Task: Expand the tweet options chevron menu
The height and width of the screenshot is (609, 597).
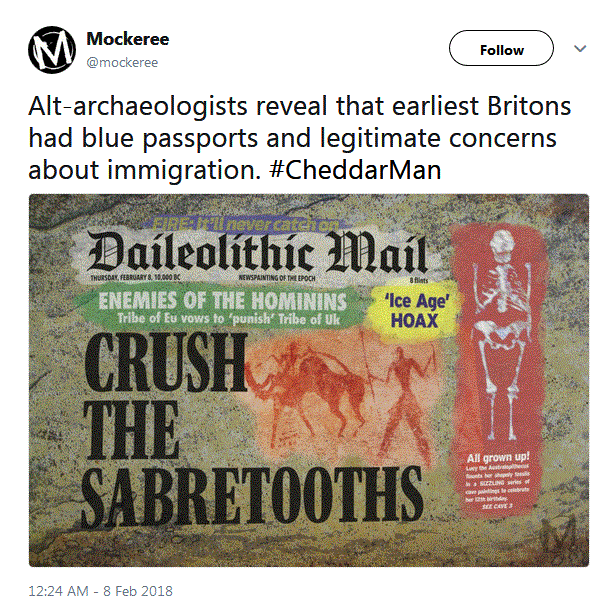Action: click(x=580, y=49)
